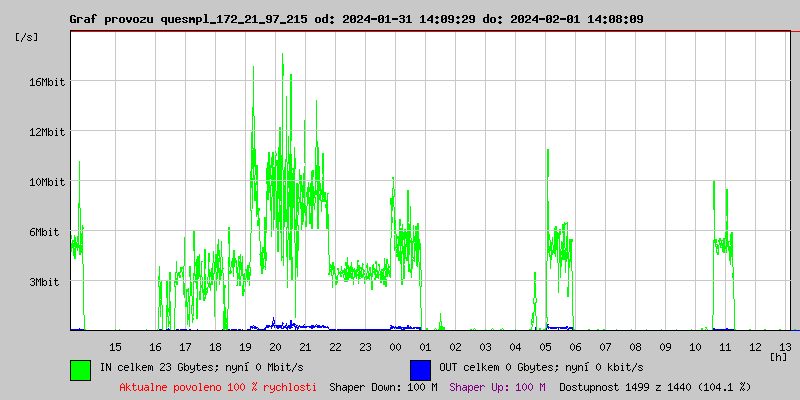The height and width of the screenshot is (400, 800).
Task: Click the 6Mbit y-axis label
Action: click(44, 232)
